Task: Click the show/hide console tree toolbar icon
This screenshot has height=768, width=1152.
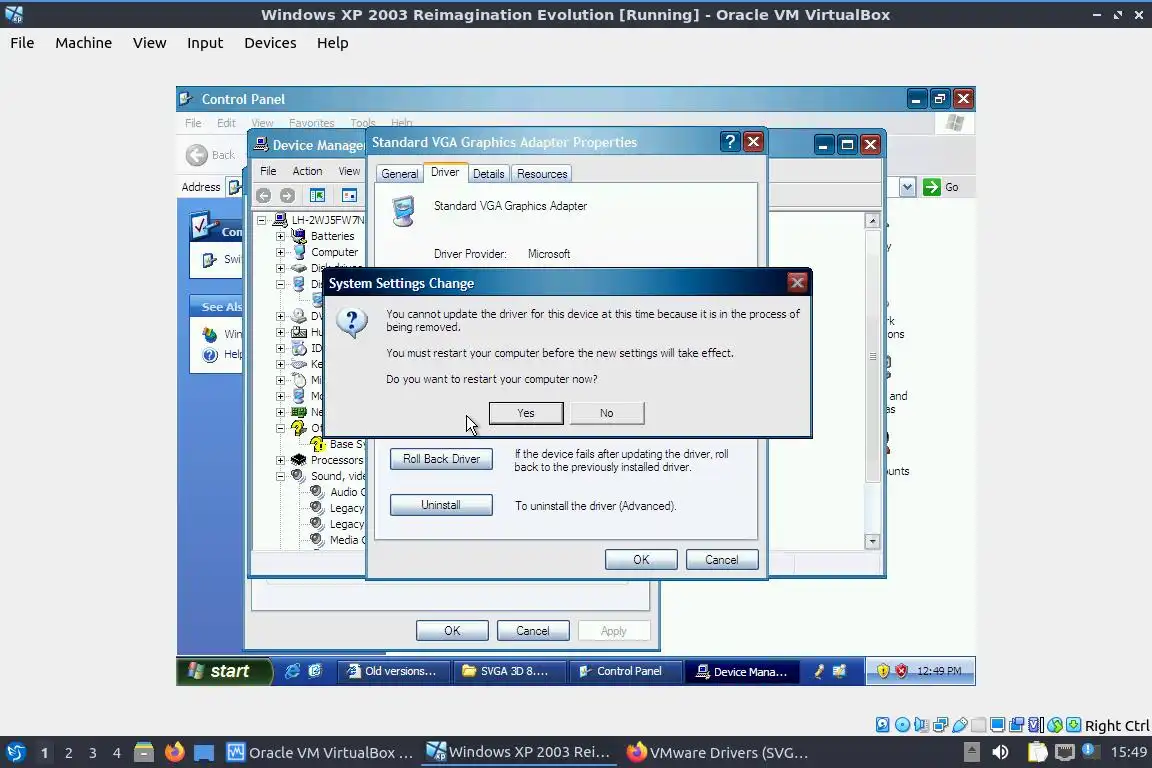Action: 317,195
